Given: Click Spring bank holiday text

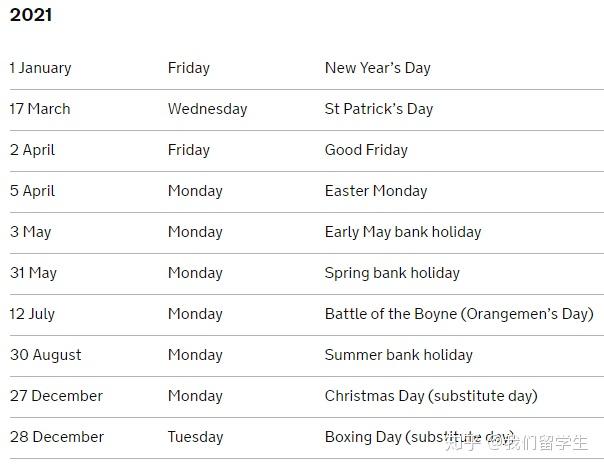Looking at the screenshot, I should point(392,273).
